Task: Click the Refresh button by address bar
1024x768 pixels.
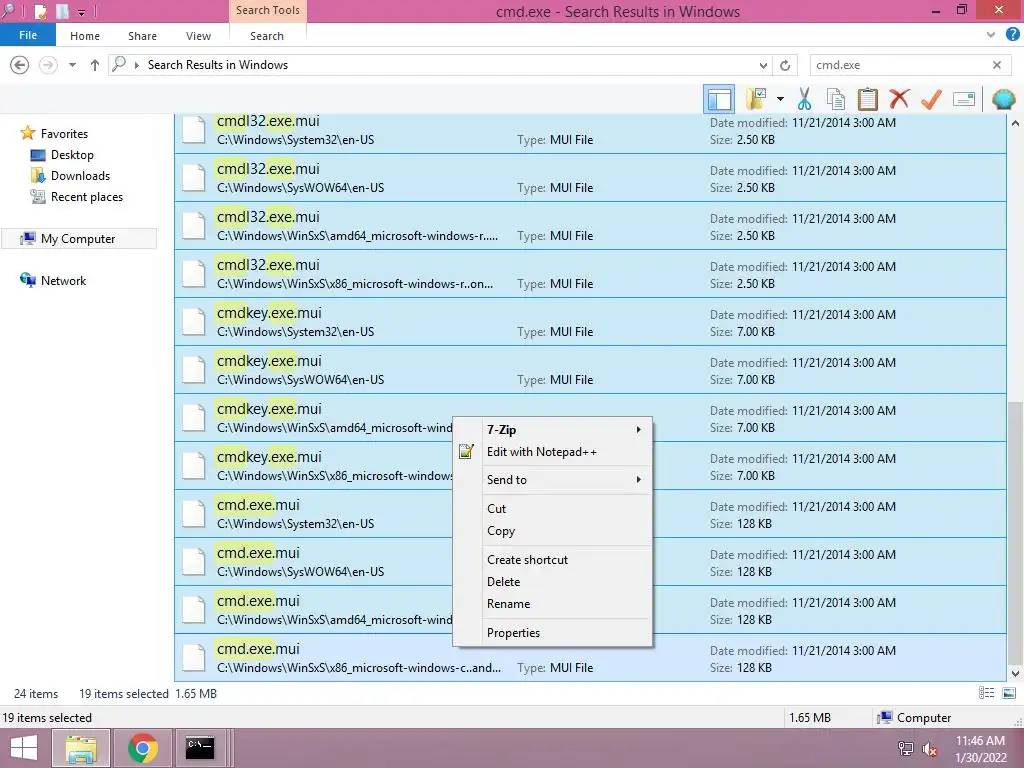Action: tap(785, 65)
